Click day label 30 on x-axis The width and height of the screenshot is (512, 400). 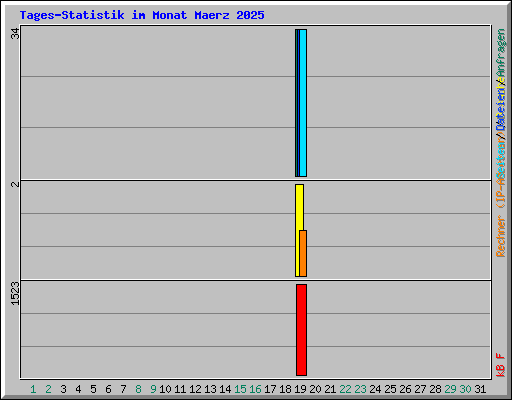[465, 389]
